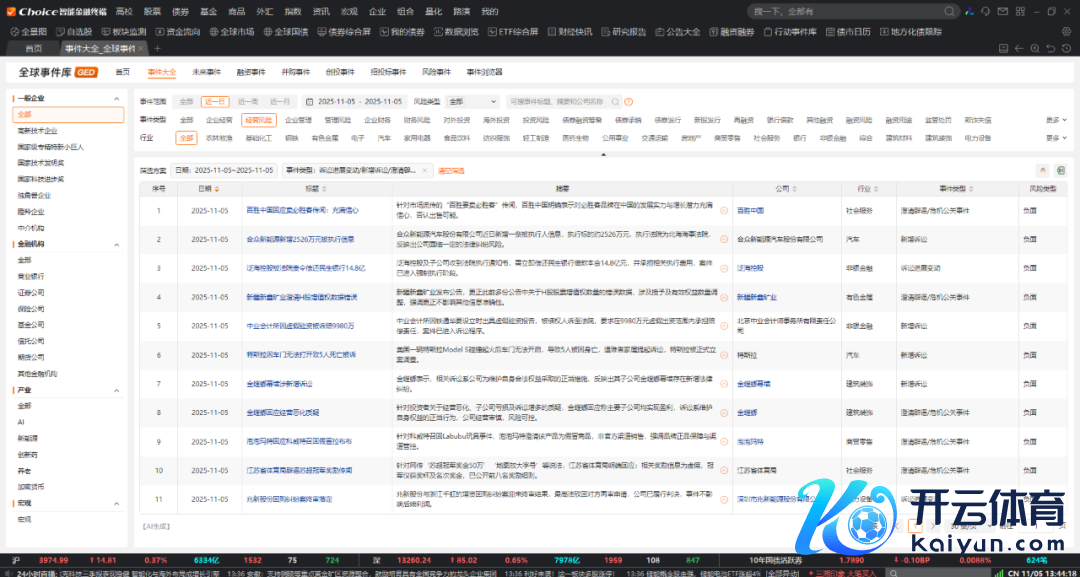Click the Excel export icon above table

point(1060,170)
